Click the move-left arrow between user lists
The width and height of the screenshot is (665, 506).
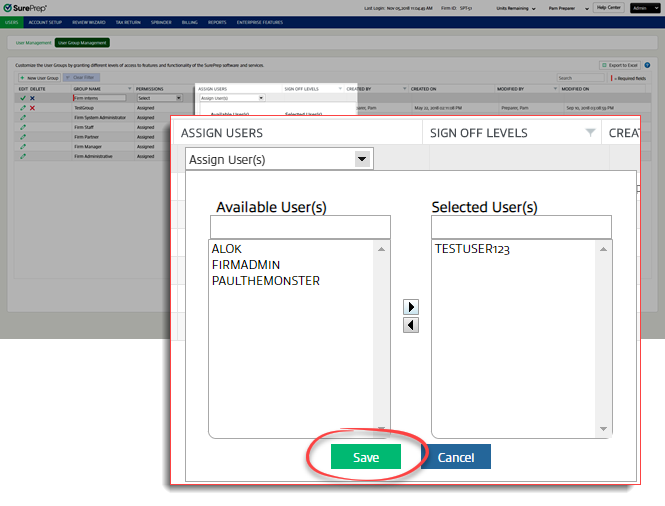[x=410, y=325]
